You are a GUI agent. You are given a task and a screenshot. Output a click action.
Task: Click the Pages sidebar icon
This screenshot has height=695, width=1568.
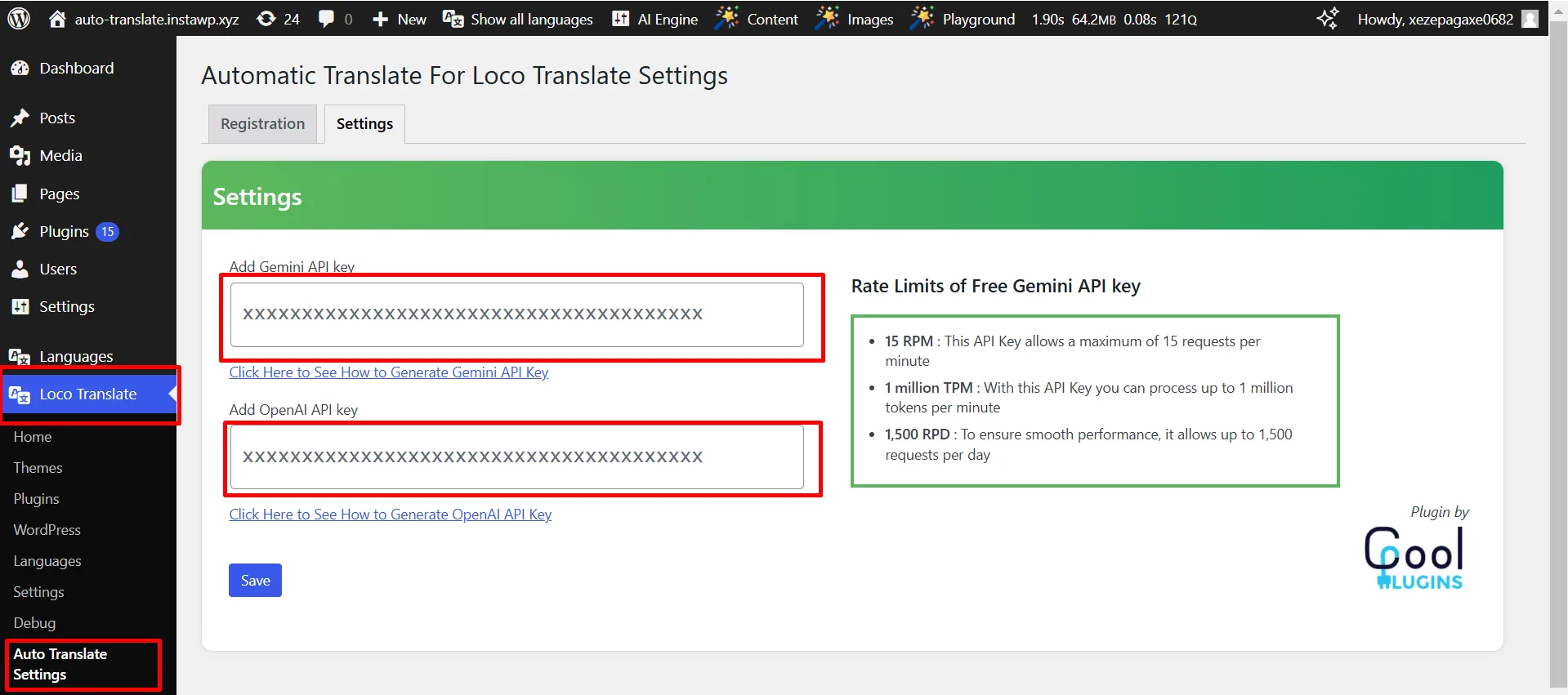[x=20, y=194]
